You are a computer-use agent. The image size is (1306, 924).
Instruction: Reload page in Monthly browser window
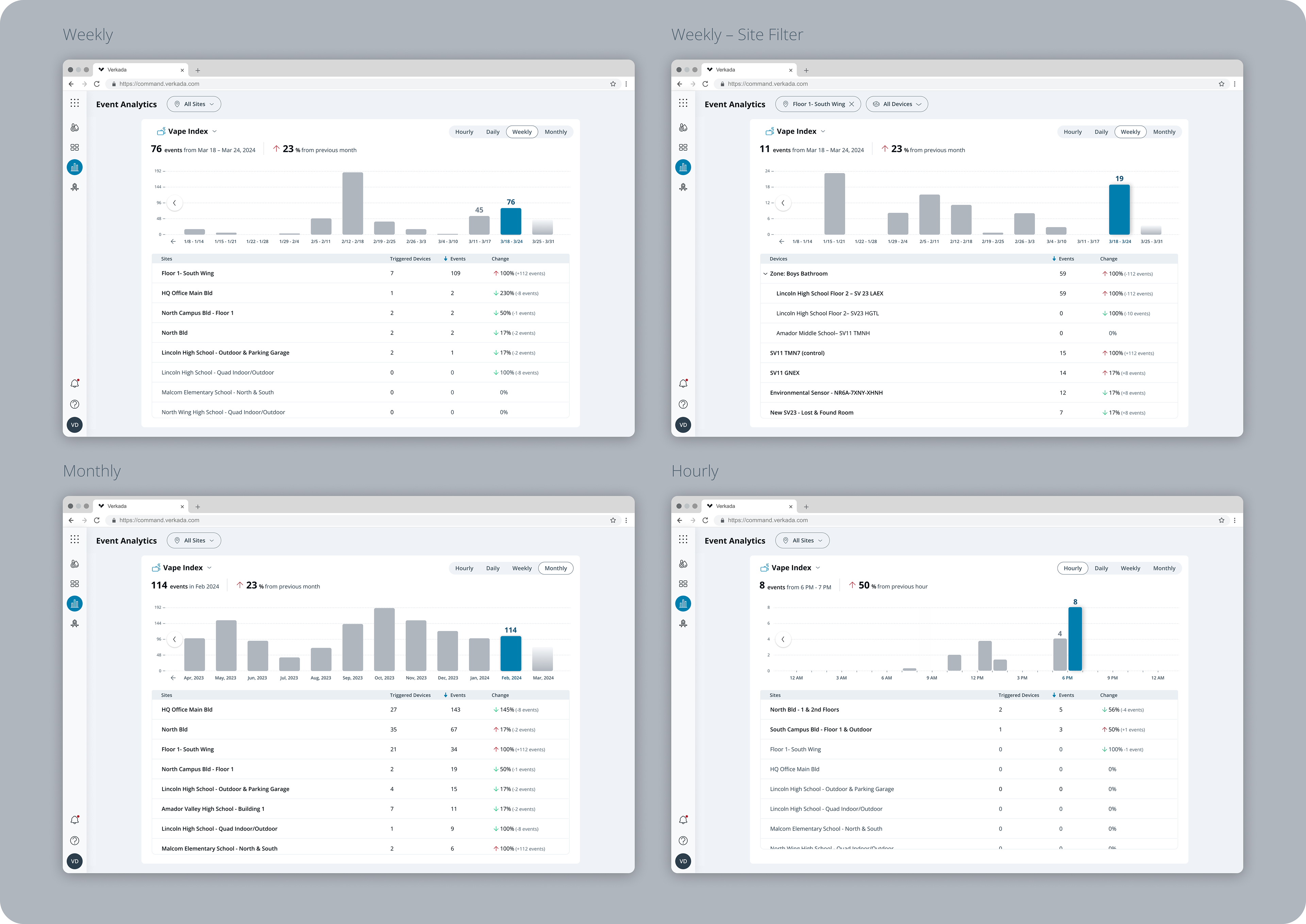[x=97, y=520]
